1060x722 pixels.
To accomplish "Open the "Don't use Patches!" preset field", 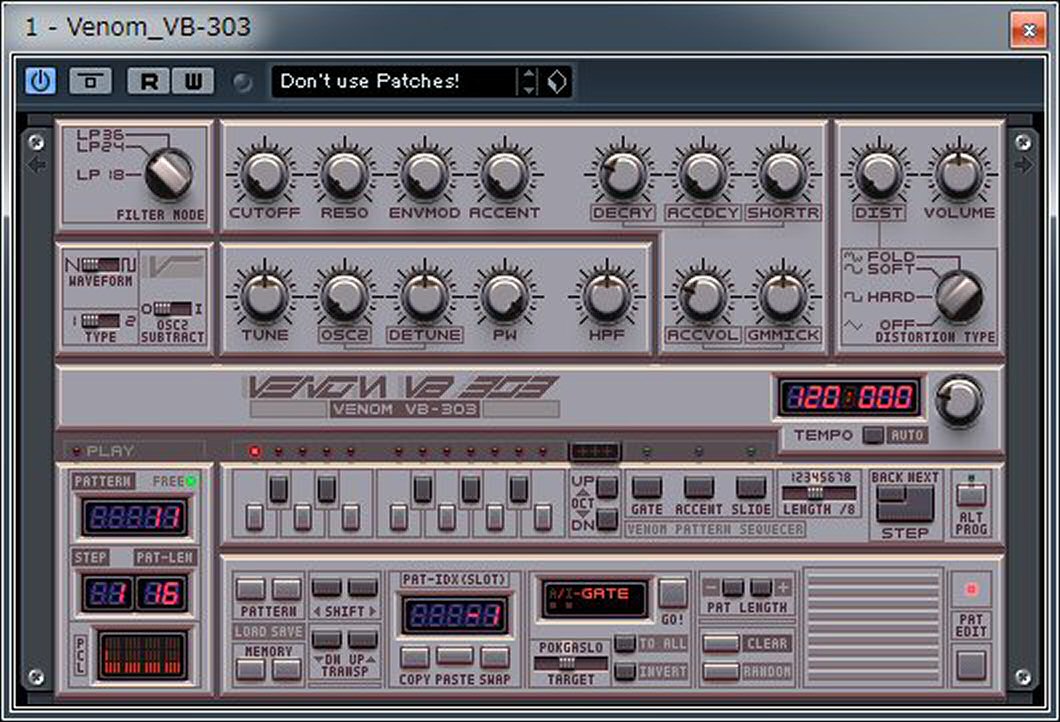I will pos(394,82).
